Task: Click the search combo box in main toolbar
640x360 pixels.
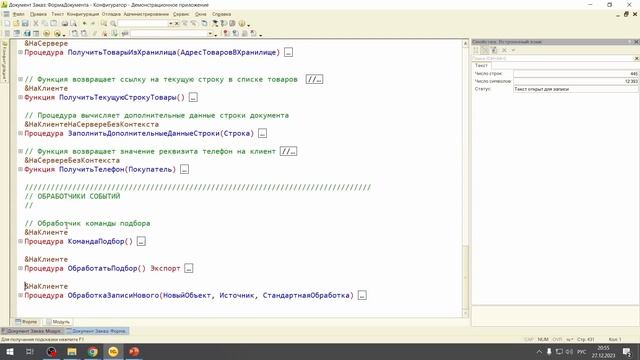Action: (143, 24)
